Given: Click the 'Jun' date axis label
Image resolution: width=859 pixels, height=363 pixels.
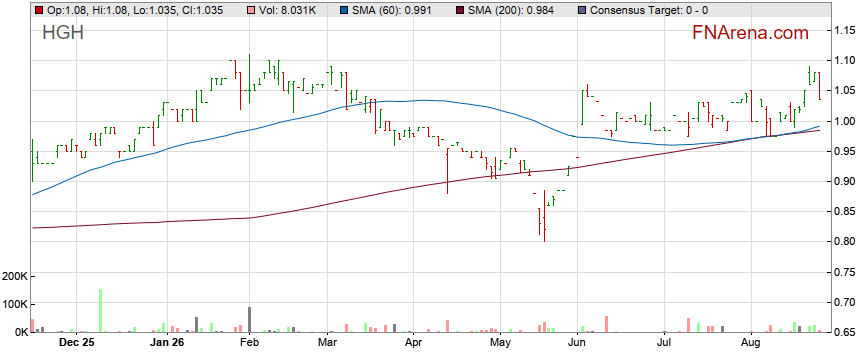Looking at the screenshot, I should tap(577, 343).
